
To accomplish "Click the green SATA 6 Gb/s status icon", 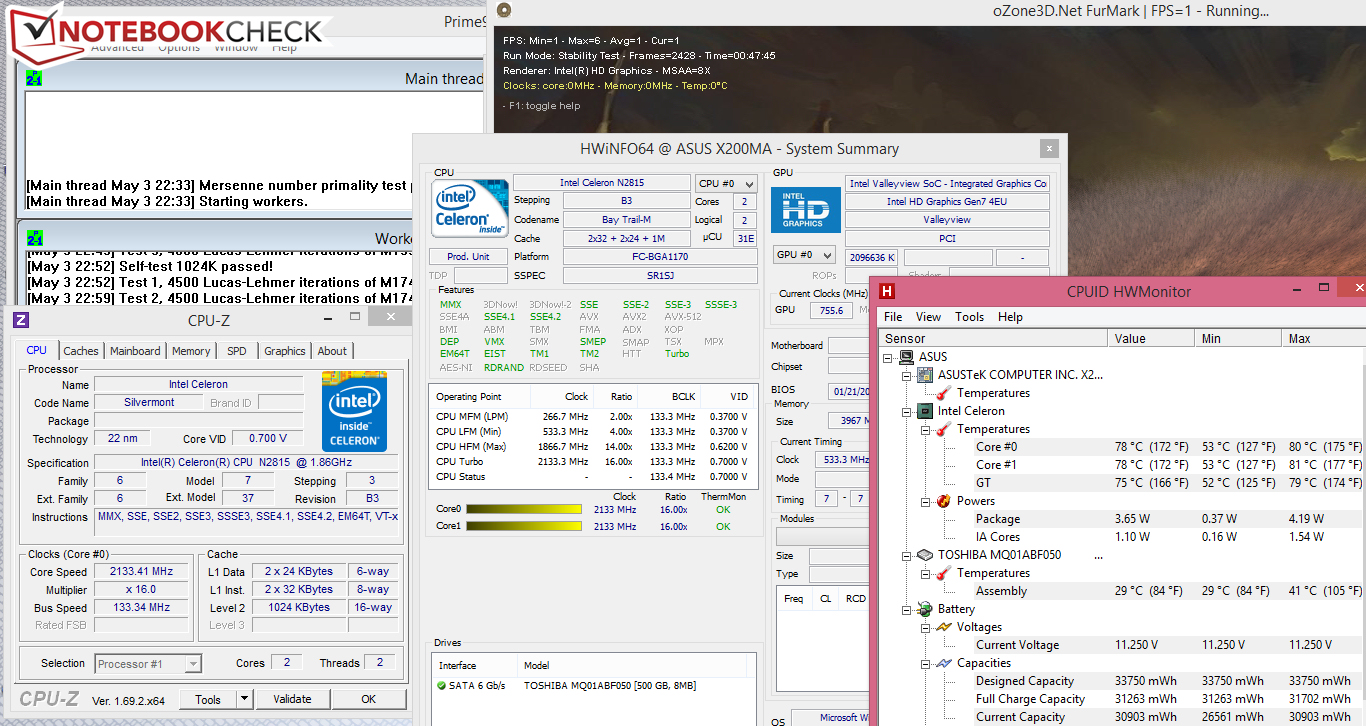I will point(442,685).
